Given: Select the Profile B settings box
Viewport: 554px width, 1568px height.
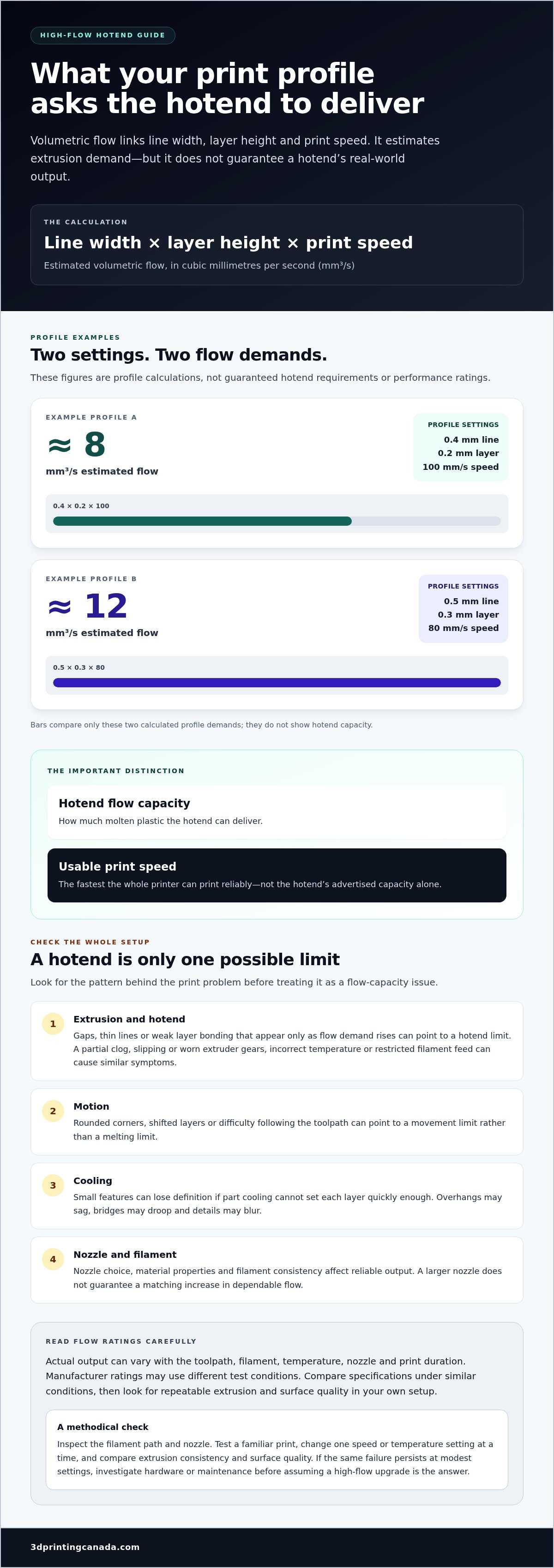Looking at the screenshot, I should tap(464, 609).
